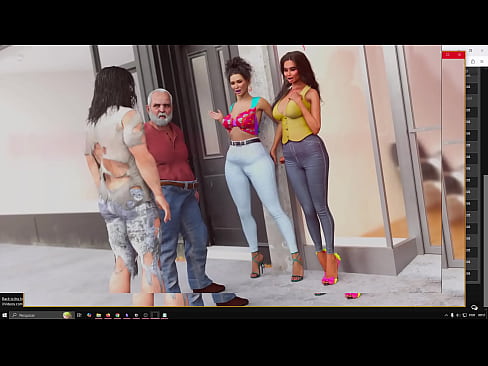Open File Explorer from the taskbar
This screenshot has width=488, height=366.
click(x=99, y=315)
